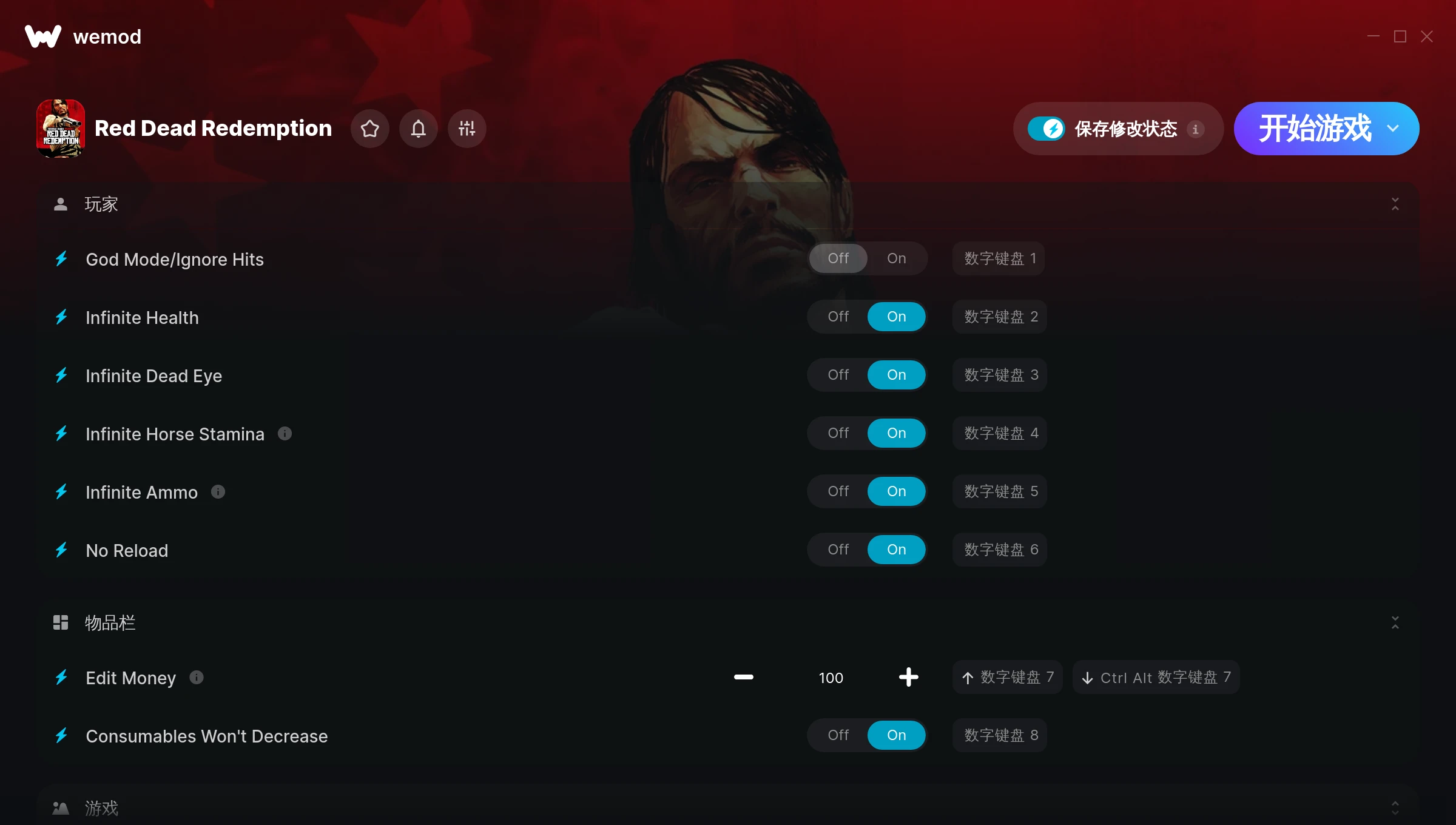Image resolution: width=1456 pixels, height=825 pixels.
Task: Decrease Edit Money with minus button
Action: click(744, 677)
